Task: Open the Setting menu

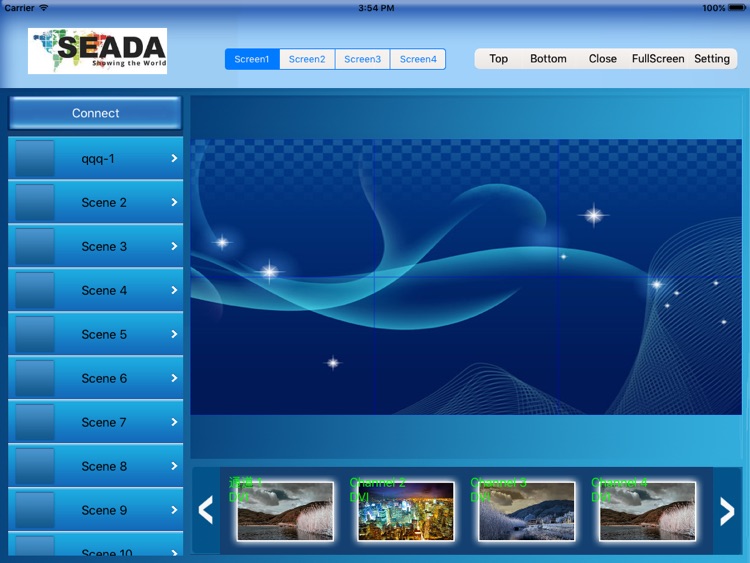Action: point(712,58)
